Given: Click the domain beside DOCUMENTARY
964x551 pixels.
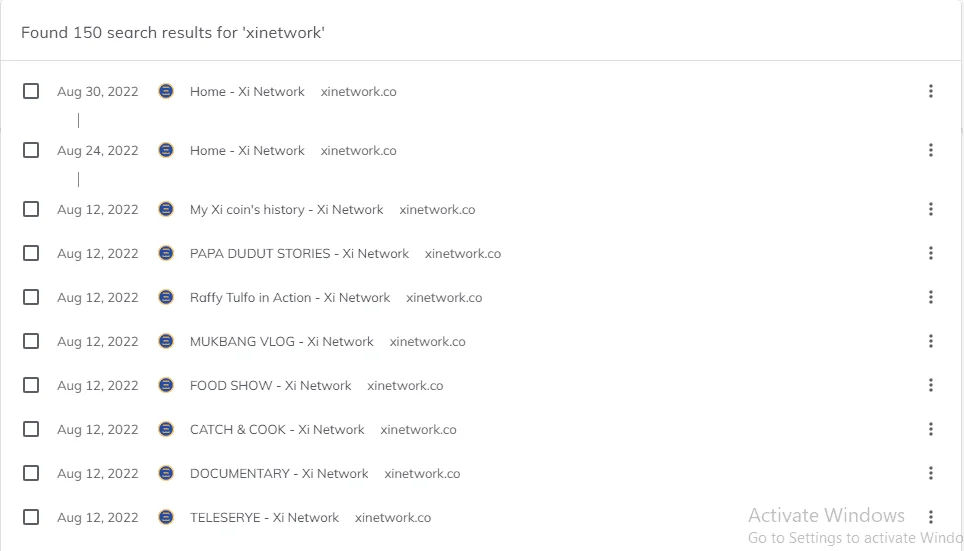Looking at the screenshot, I should (x=422, y=474).
